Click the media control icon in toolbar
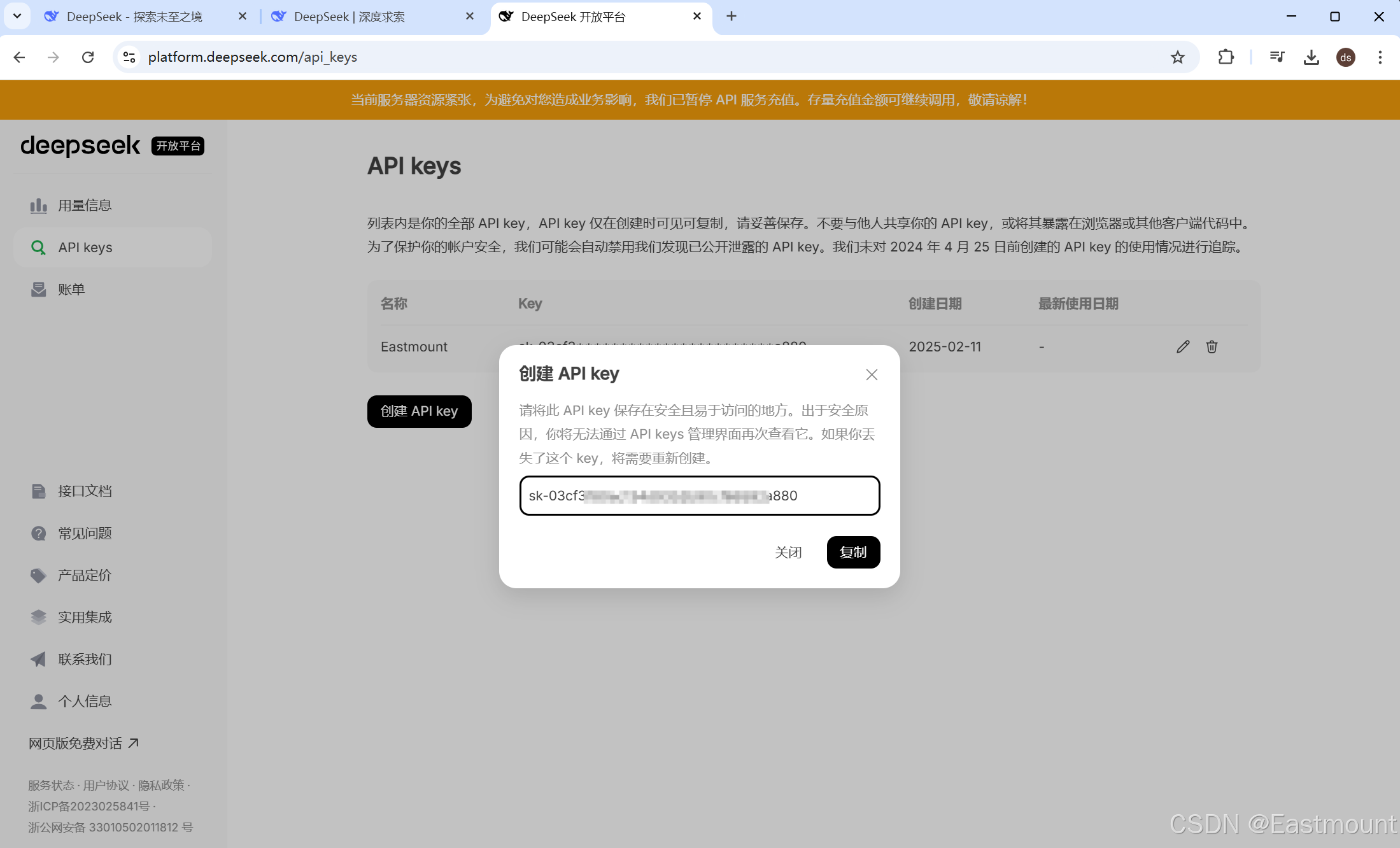 coord(1276,57)
